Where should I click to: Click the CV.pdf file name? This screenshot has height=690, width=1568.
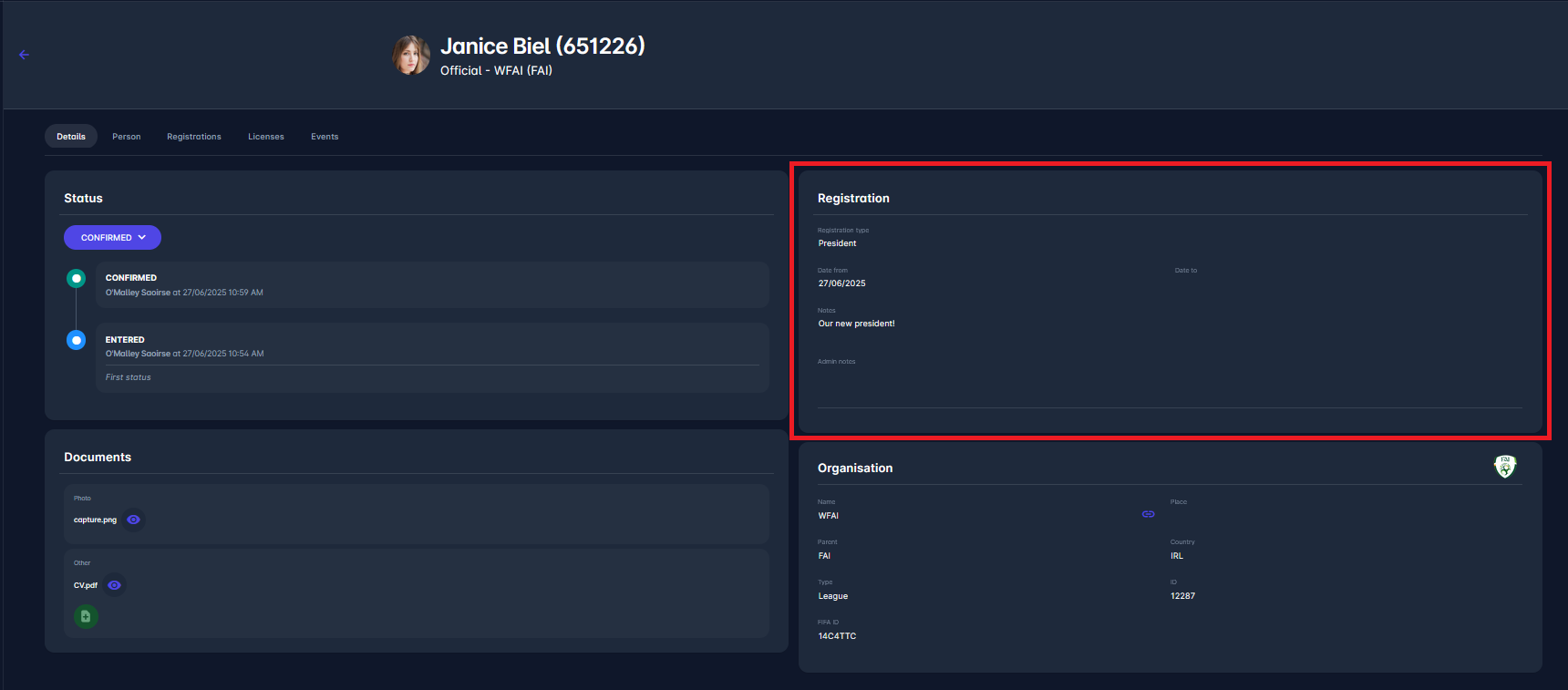[86, 585]
